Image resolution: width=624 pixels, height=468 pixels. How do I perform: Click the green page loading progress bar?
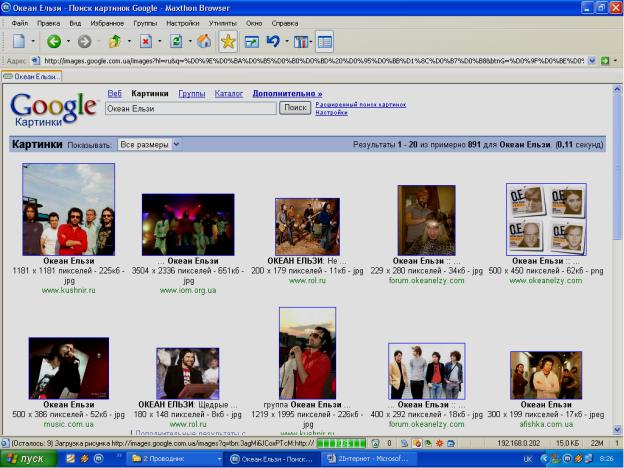point(341,443)
